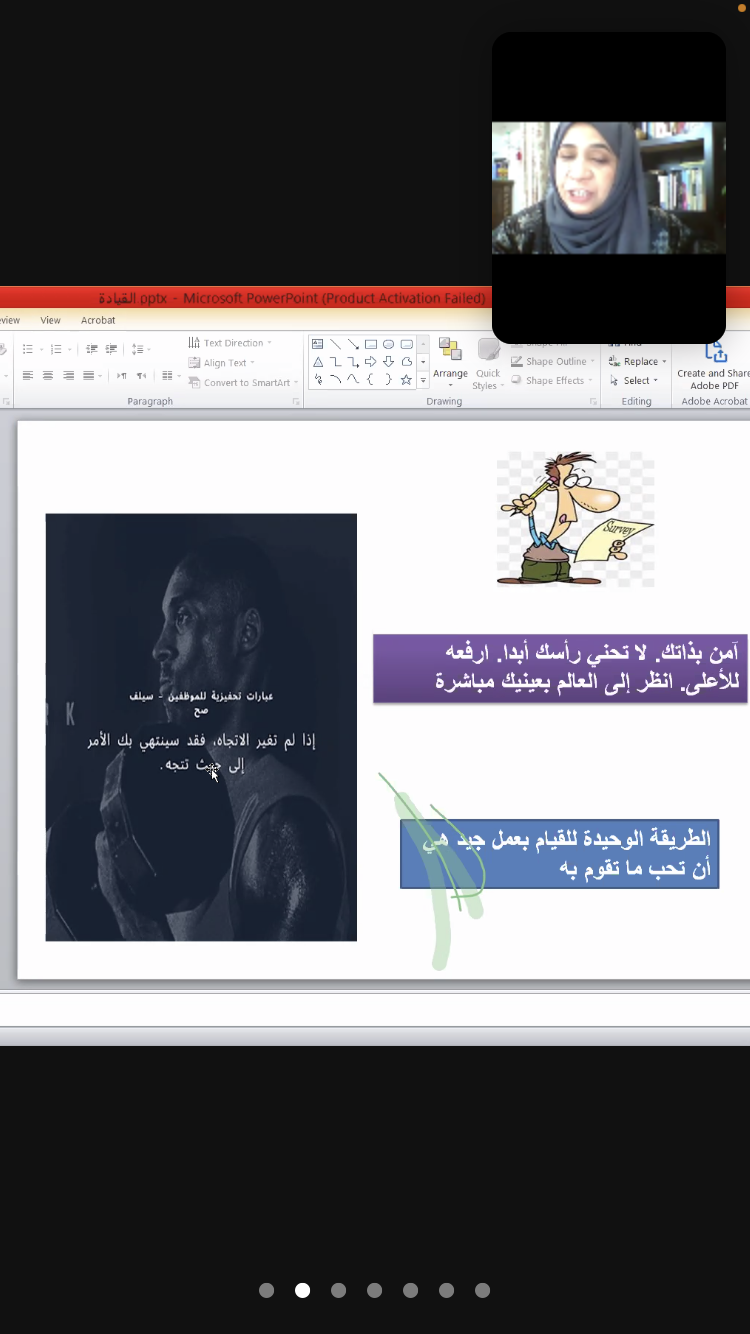This screenshot has width=750, height=1334.
Task: Select the Text Box shape
Action: 317,344
